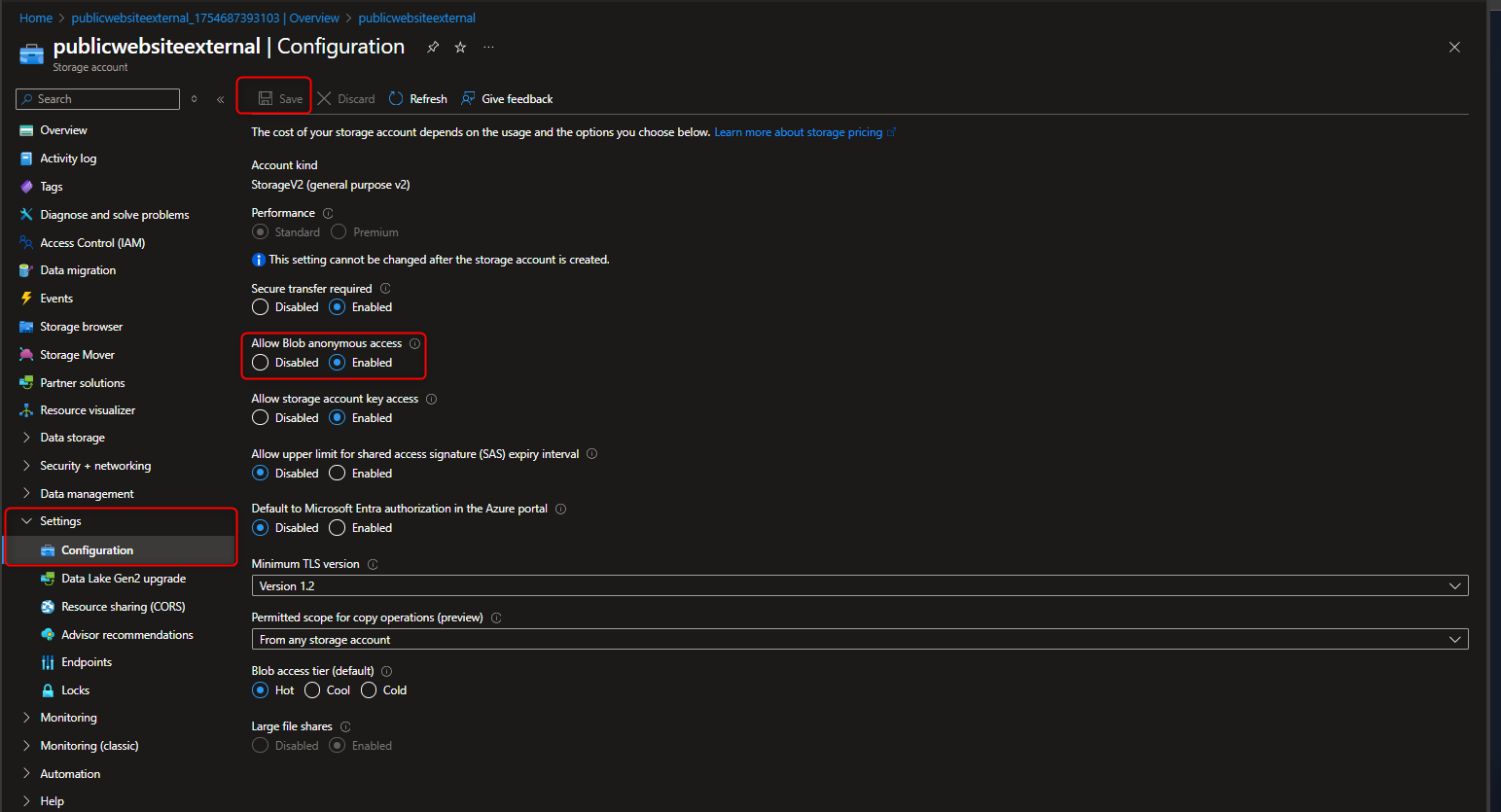Open the storage pricing learn more link

800,131
